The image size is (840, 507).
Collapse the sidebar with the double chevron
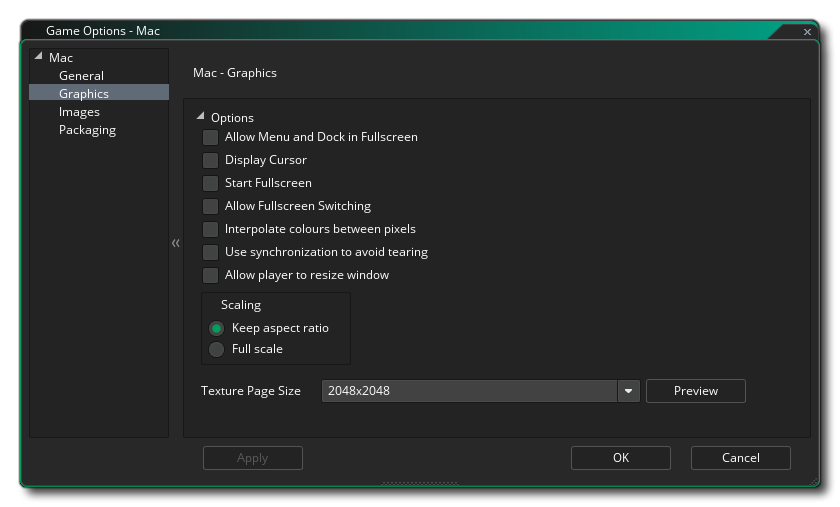click(x=176, y=243)
